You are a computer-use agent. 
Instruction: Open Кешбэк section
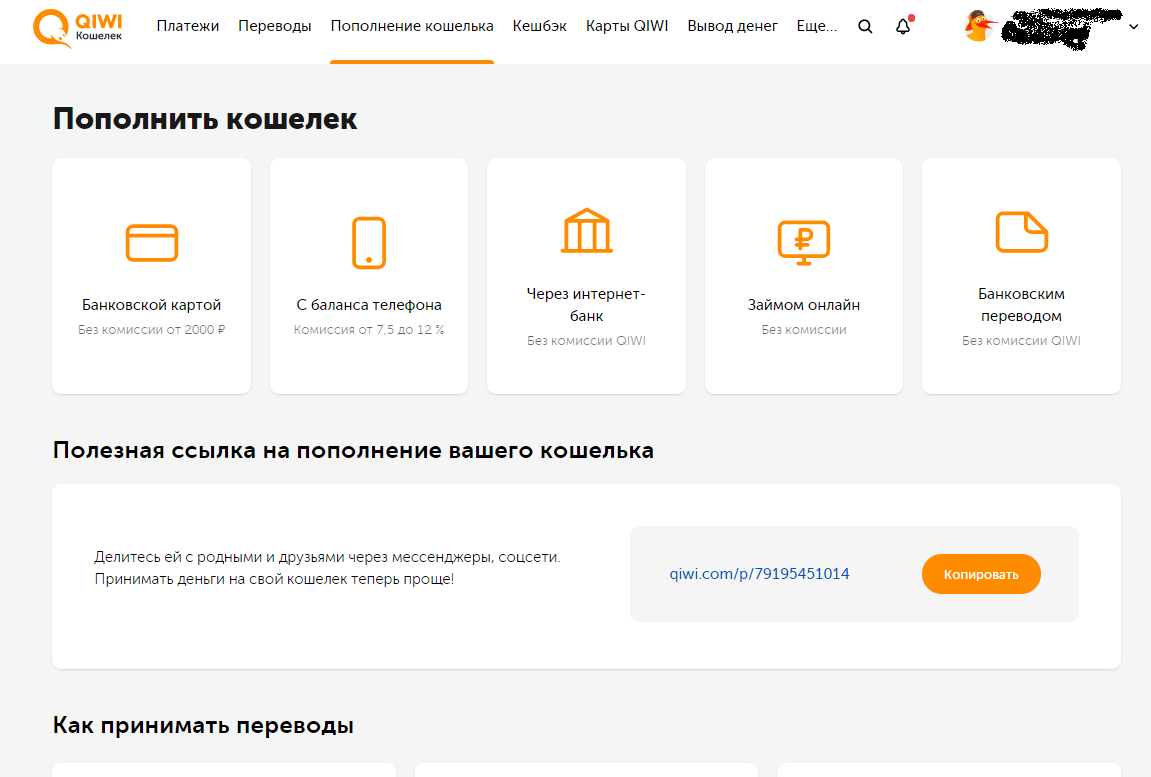pos(540,26)
